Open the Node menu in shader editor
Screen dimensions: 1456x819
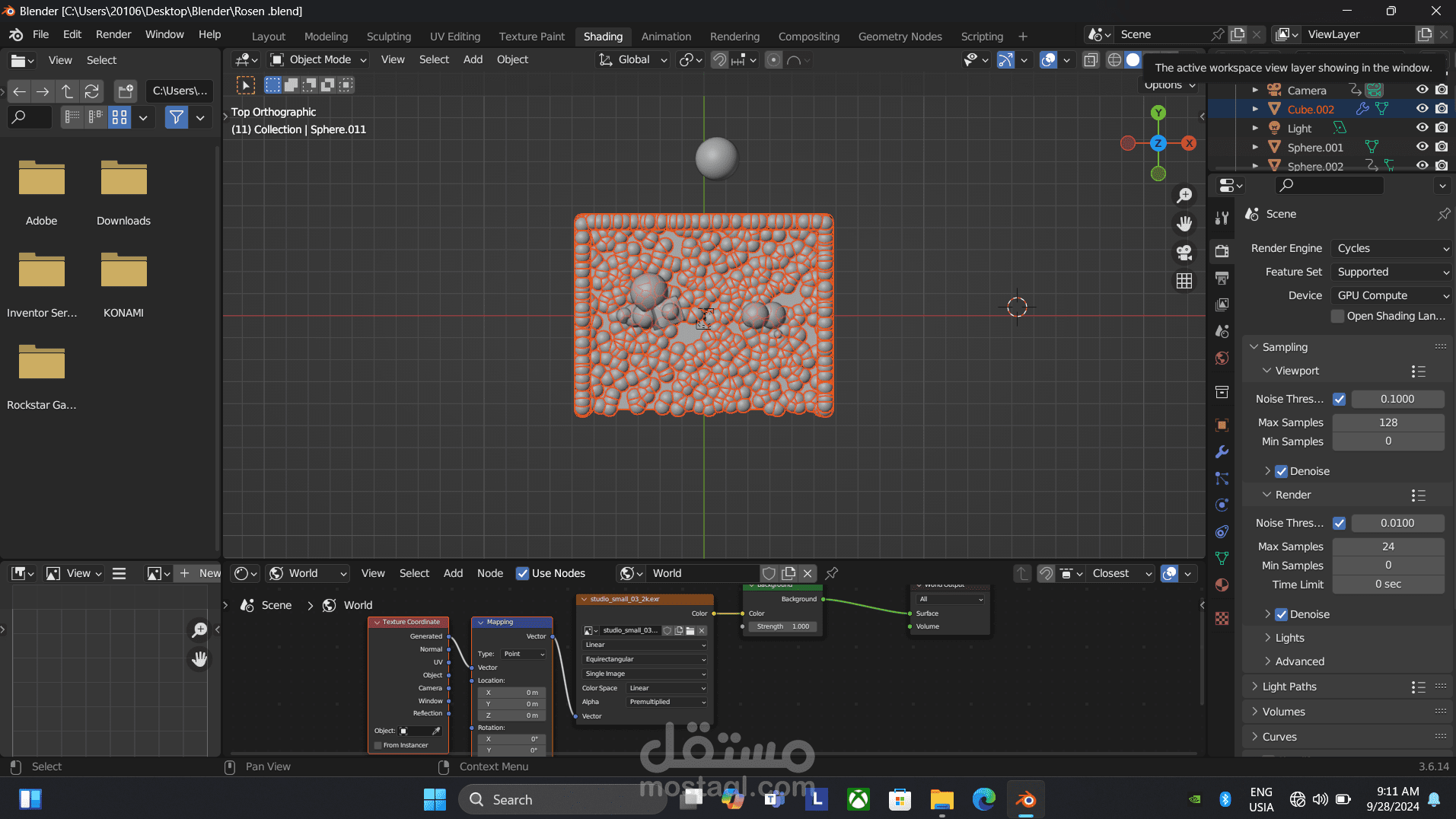click(490, 573)
